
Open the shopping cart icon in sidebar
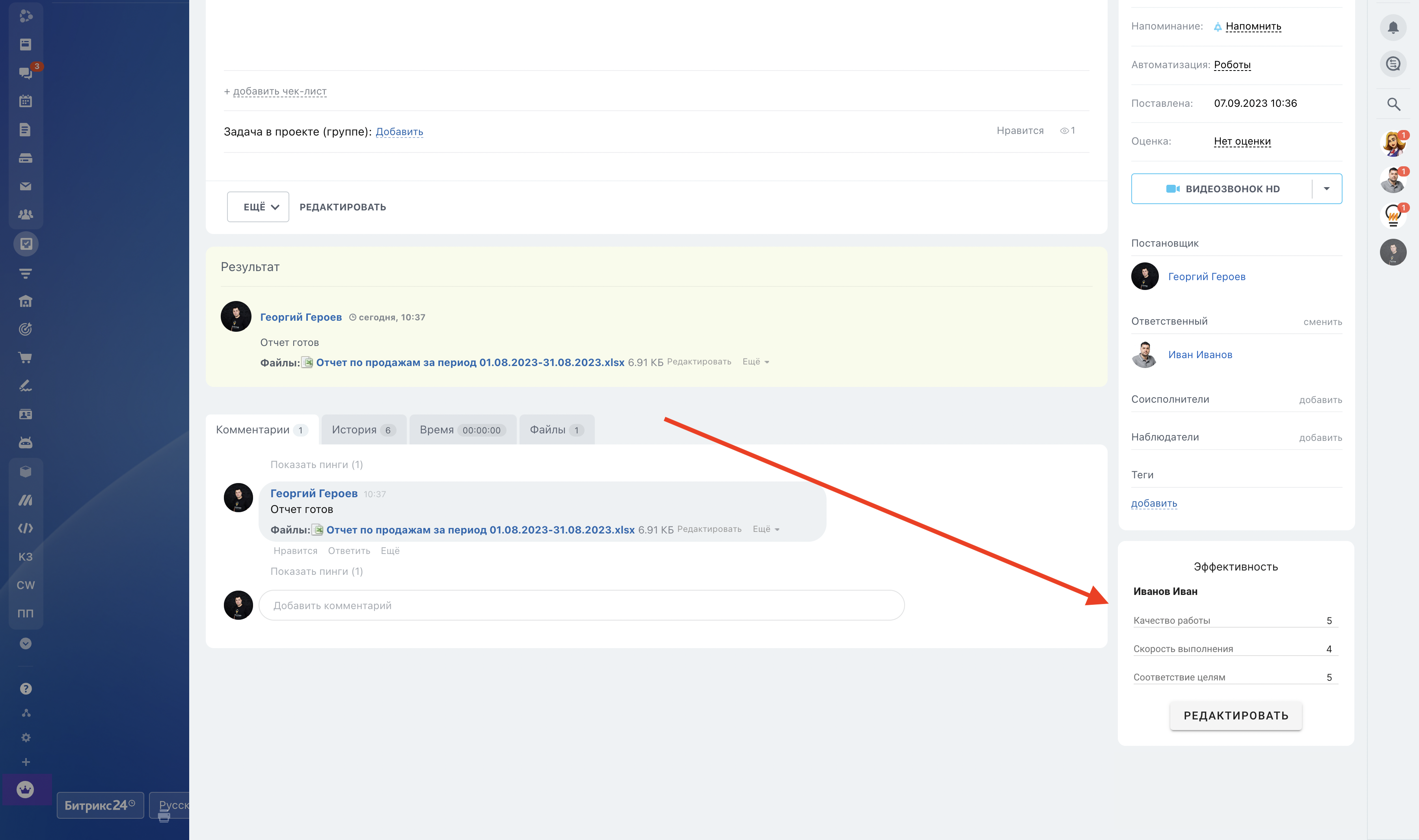tap(26, 358)
